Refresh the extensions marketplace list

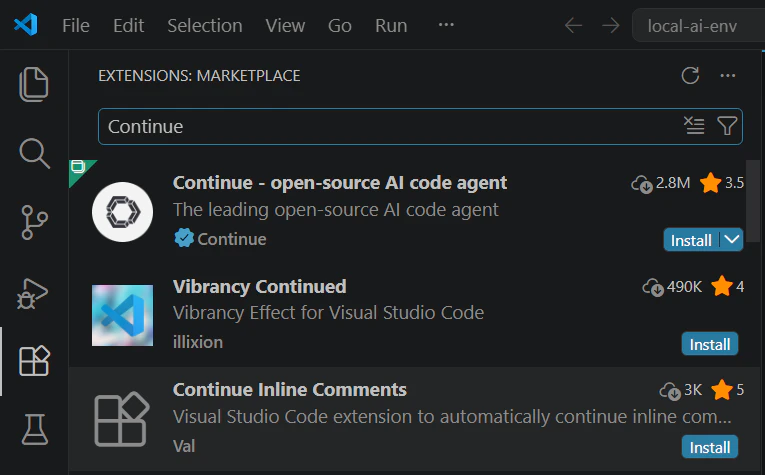690,76
